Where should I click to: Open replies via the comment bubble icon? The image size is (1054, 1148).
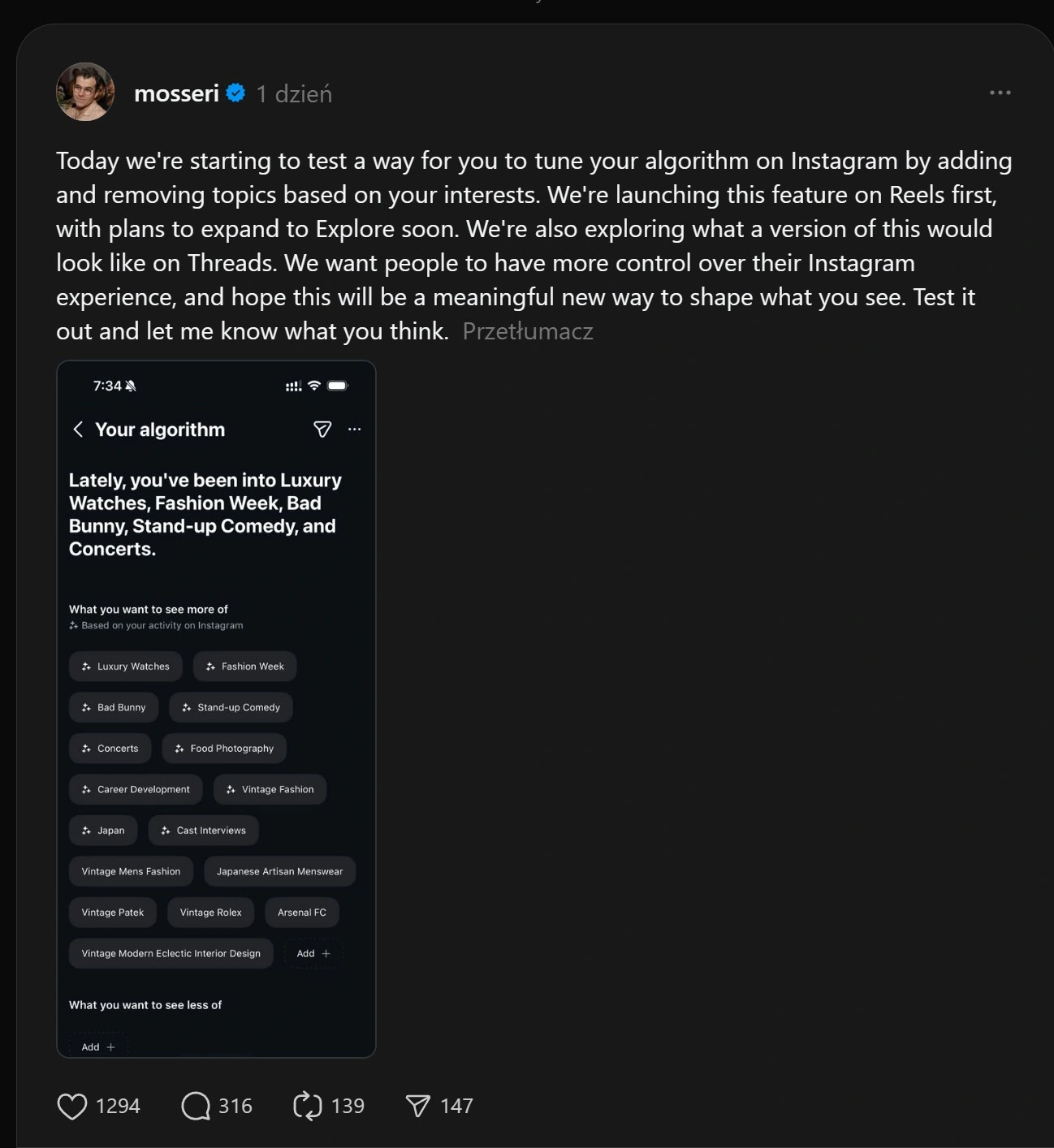pyautogui.click(x=196, y=1106)
